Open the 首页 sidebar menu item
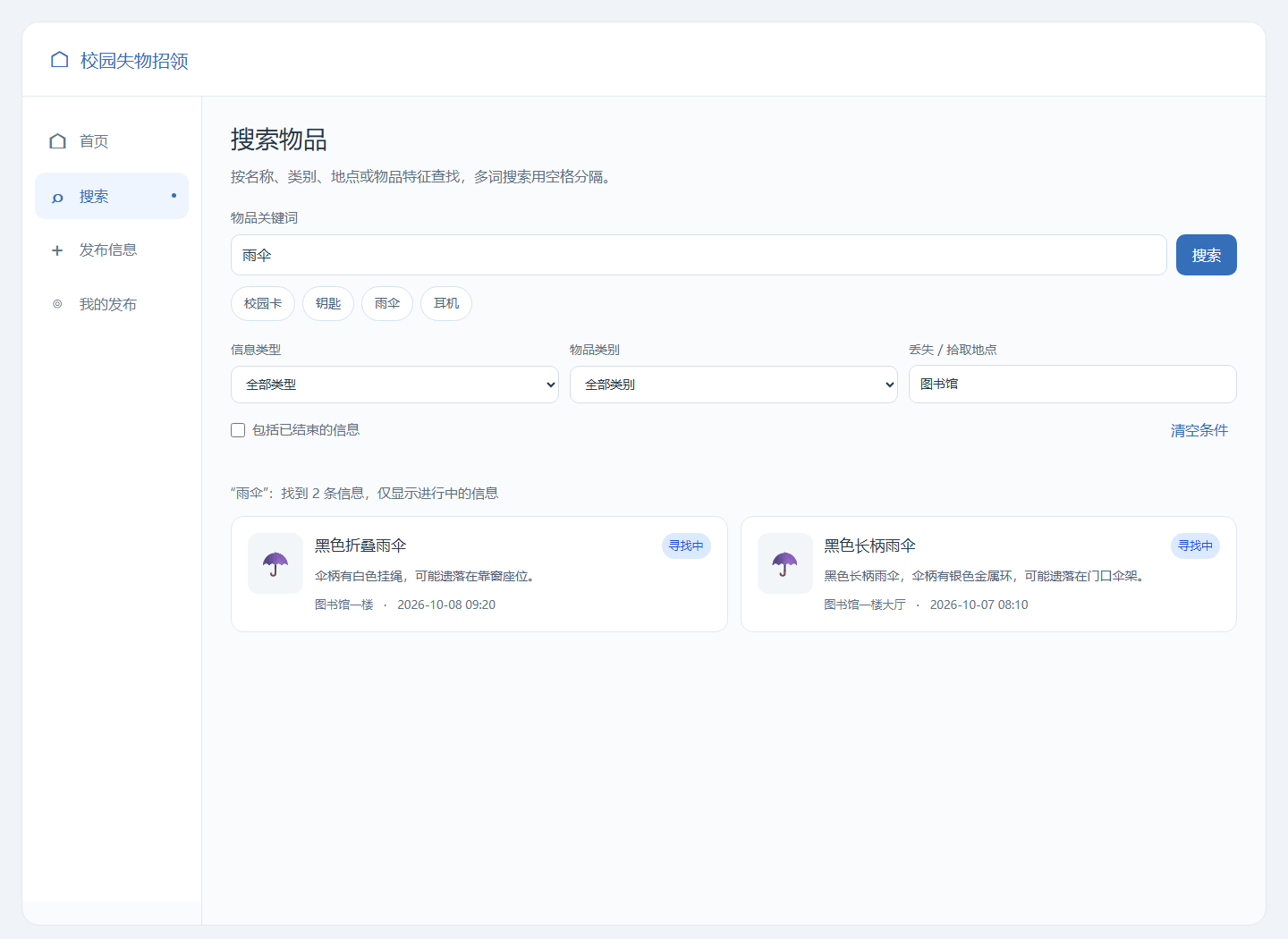 [x=112, y=141]
